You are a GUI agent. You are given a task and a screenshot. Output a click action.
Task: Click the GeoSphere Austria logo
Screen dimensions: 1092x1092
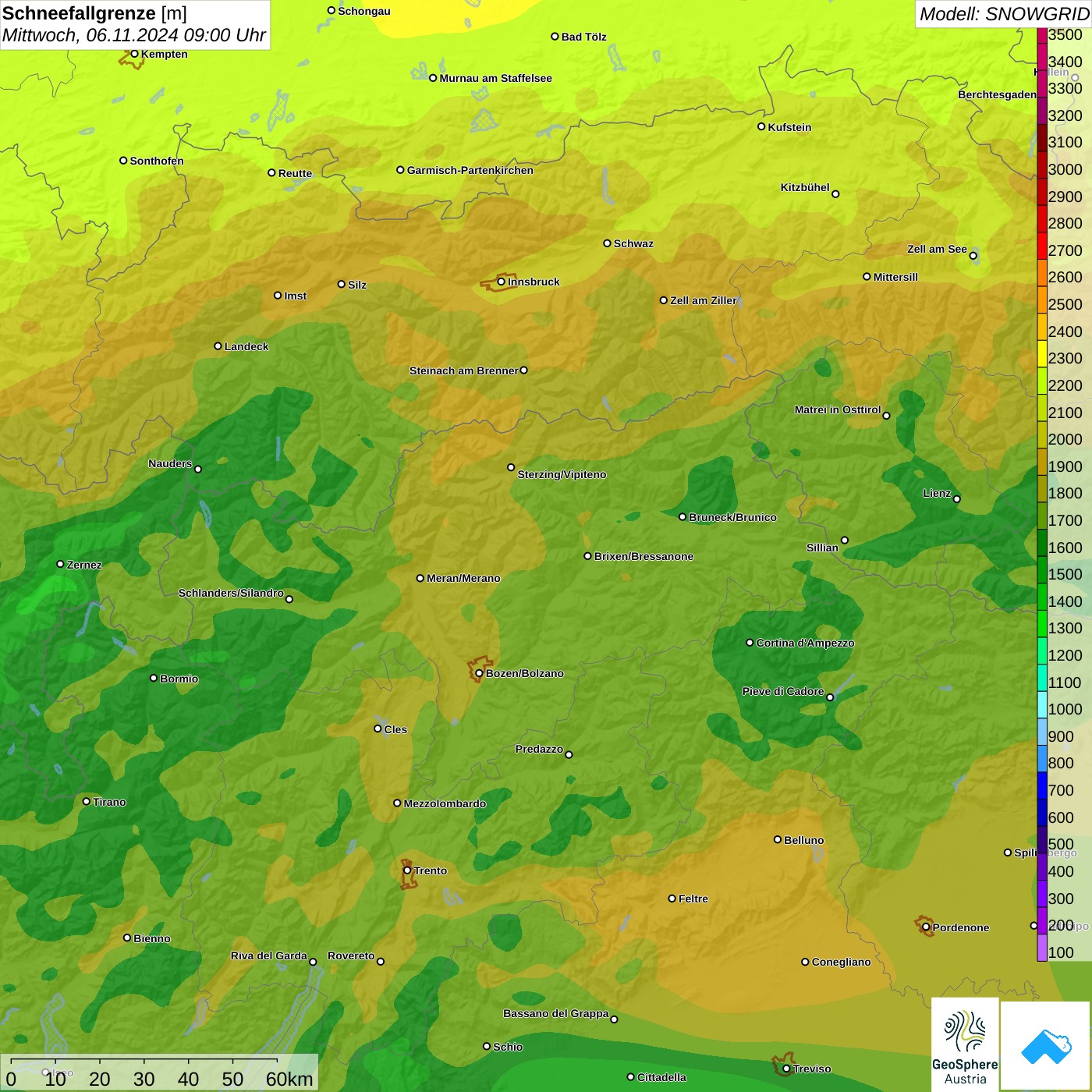click(x=965, y=1044)
